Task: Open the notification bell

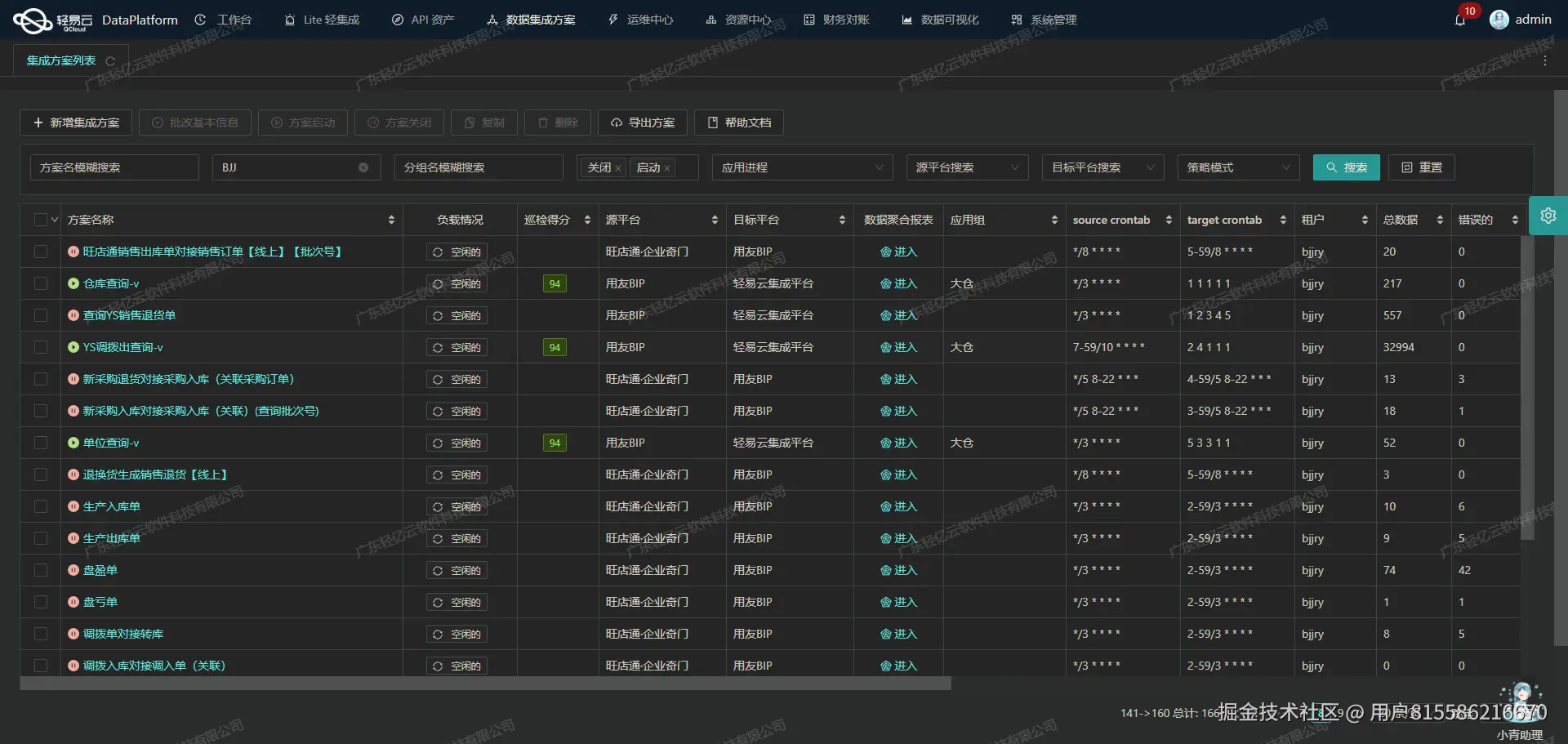Action: coord(1459,20)
